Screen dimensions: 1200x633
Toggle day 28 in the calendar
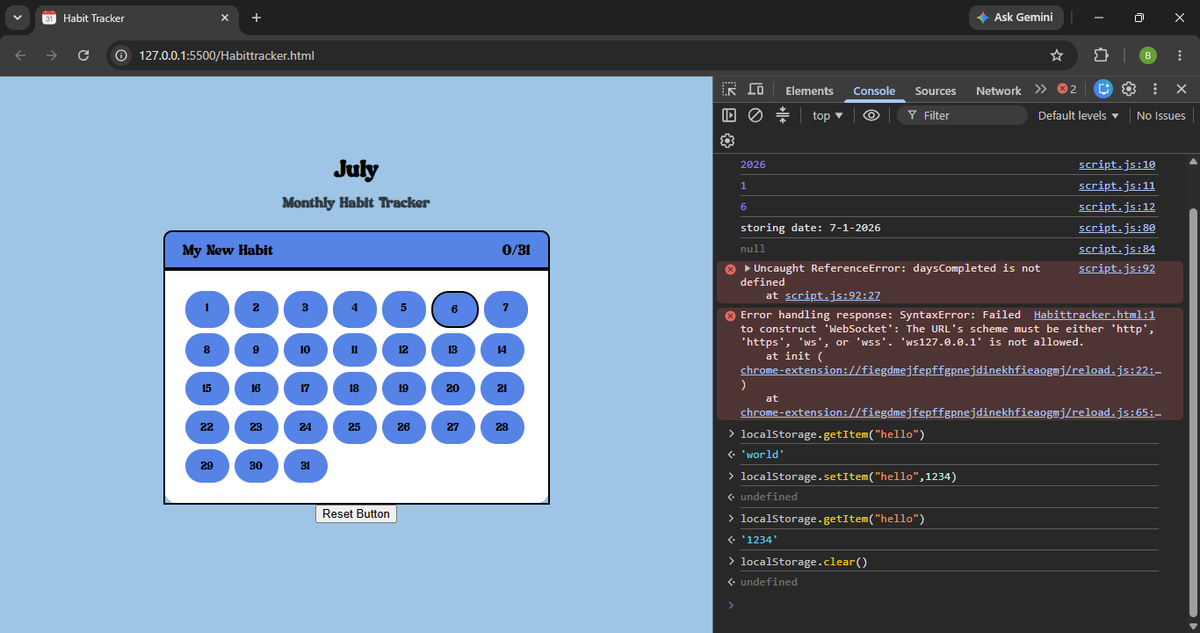(x=503, y=426)
